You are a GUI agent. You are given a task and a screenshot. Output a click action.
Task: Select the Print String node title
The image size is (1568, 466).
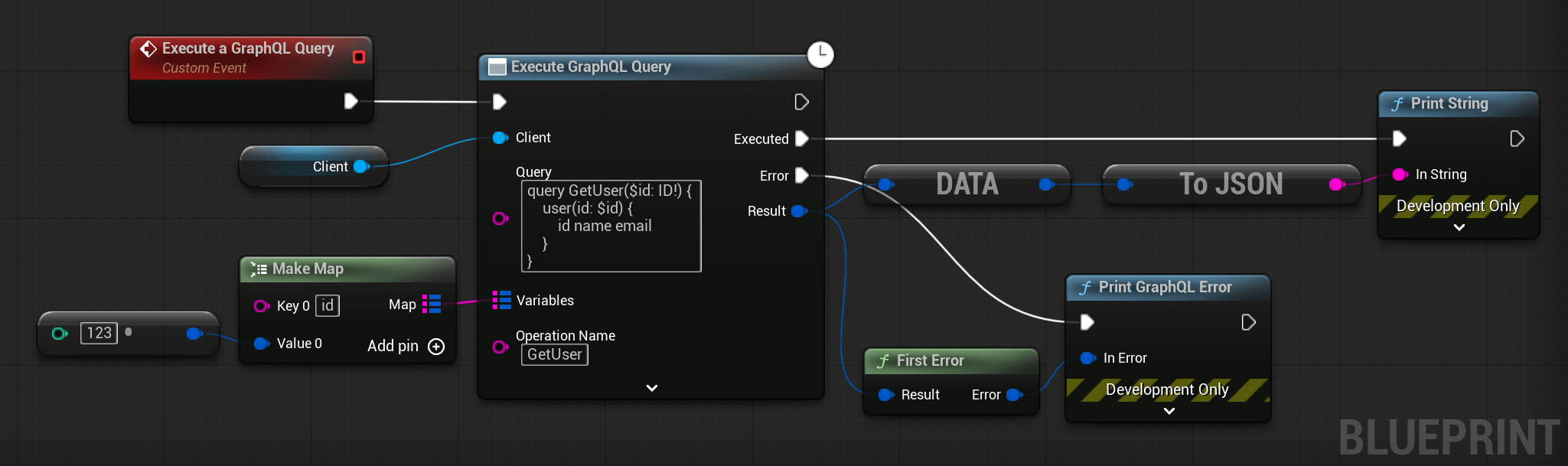[1449, 103]
